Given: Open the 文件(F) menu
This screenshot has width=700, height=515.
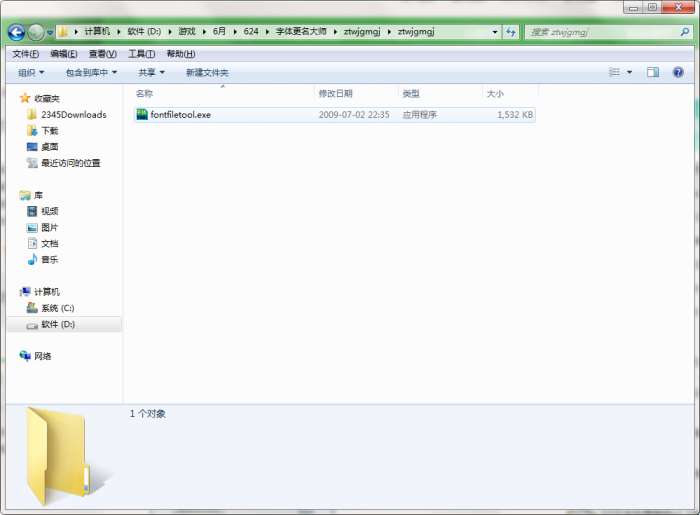Looking at the screenshot, I should click(x=25, y=54).
